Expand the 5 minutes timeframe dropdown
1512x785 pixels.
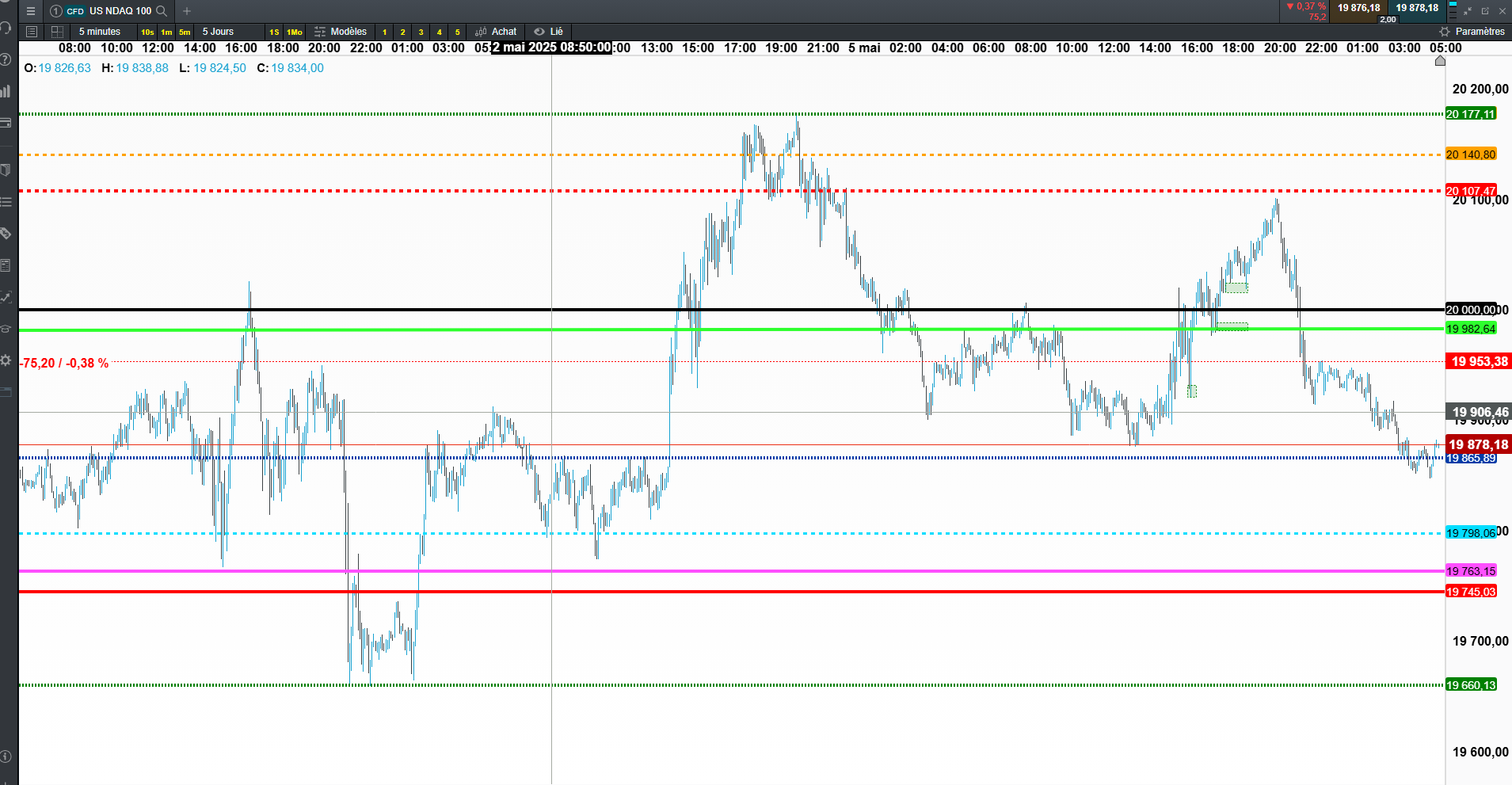click(x=100, y=32)
